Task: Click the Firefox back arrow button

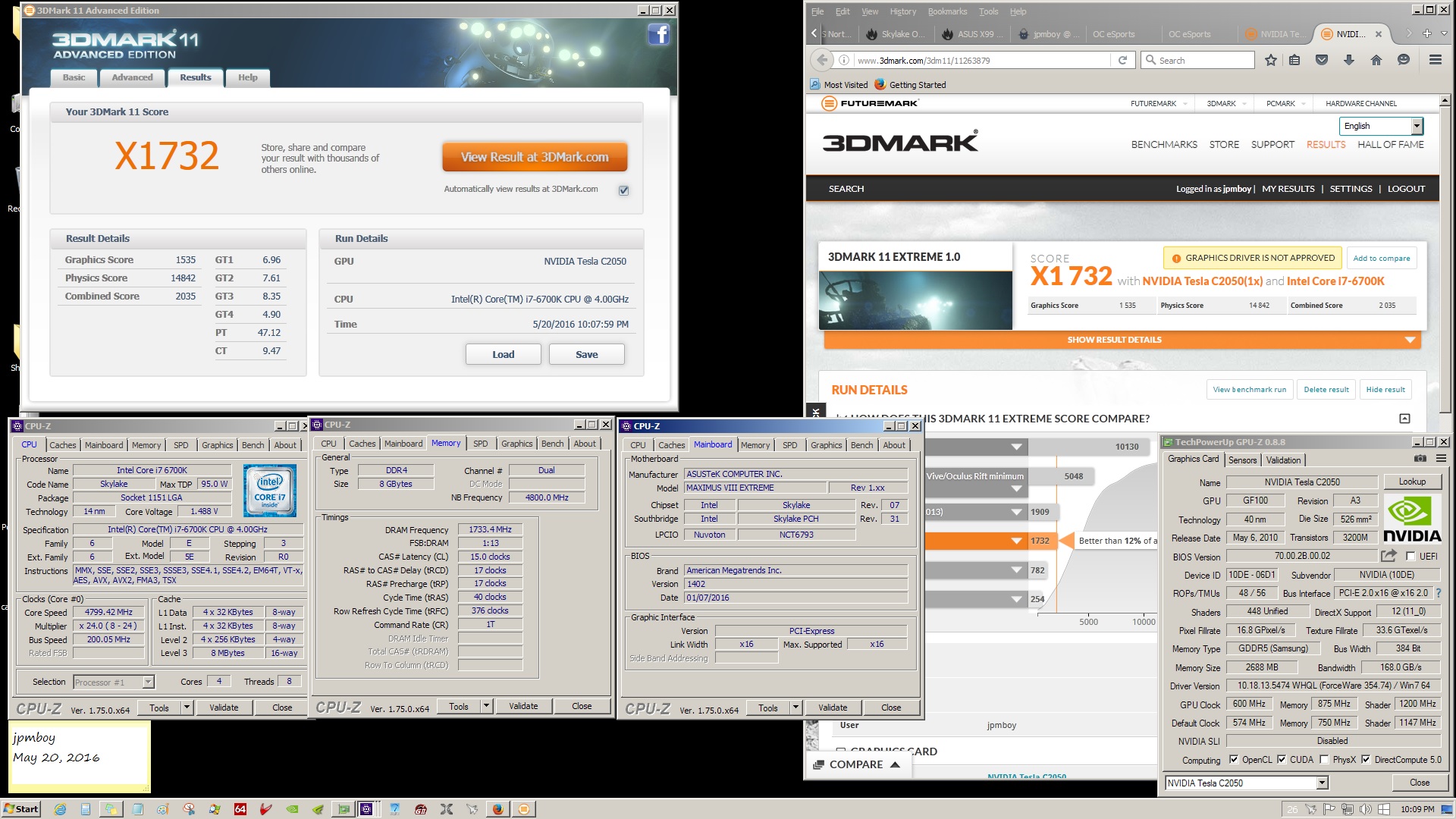Action: point(822,60)
